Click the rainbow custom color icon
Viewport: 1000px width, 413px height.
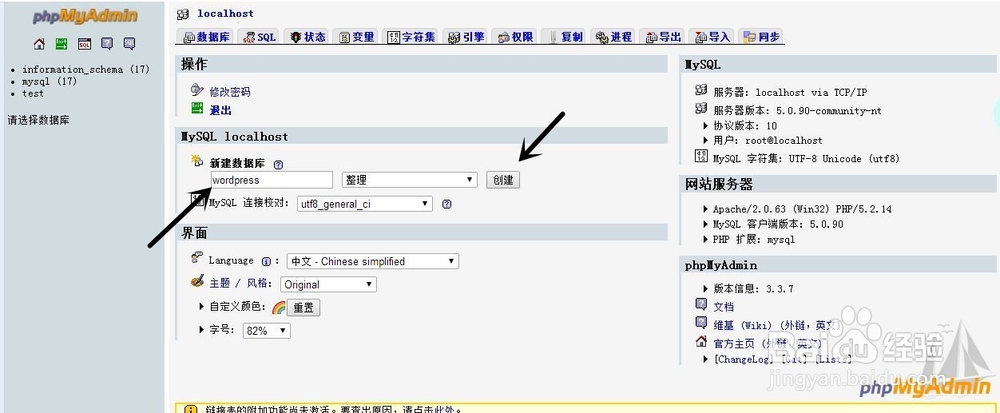tap(278, 308)
